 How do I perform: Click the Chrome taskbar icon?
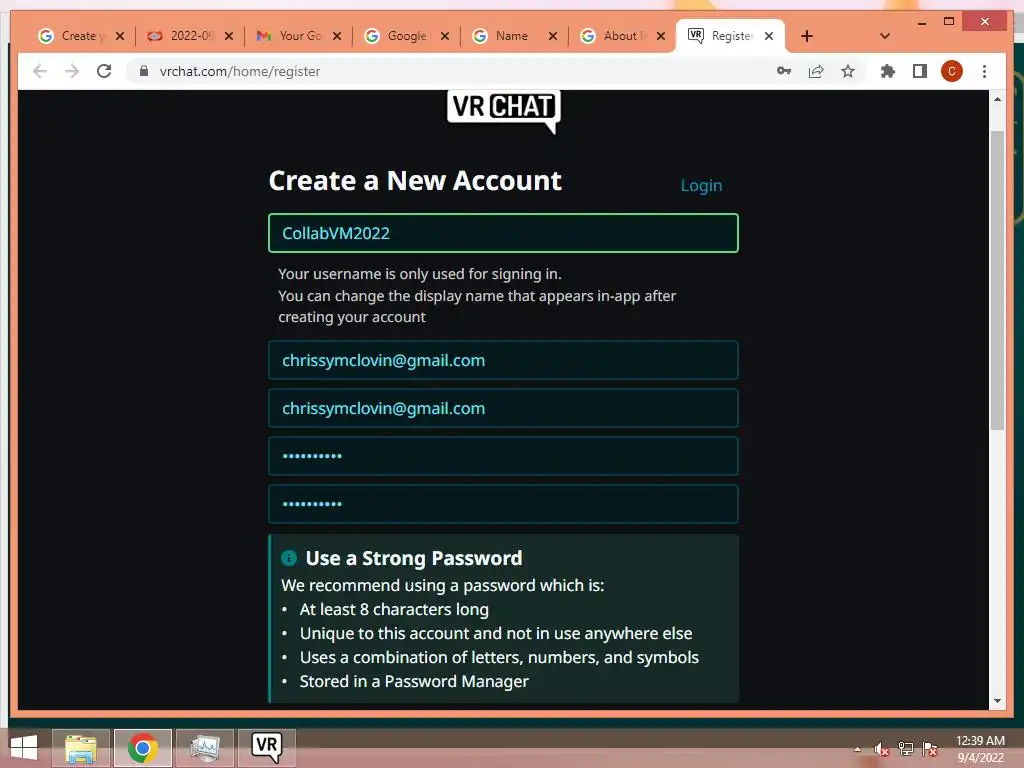click(143, 748)
